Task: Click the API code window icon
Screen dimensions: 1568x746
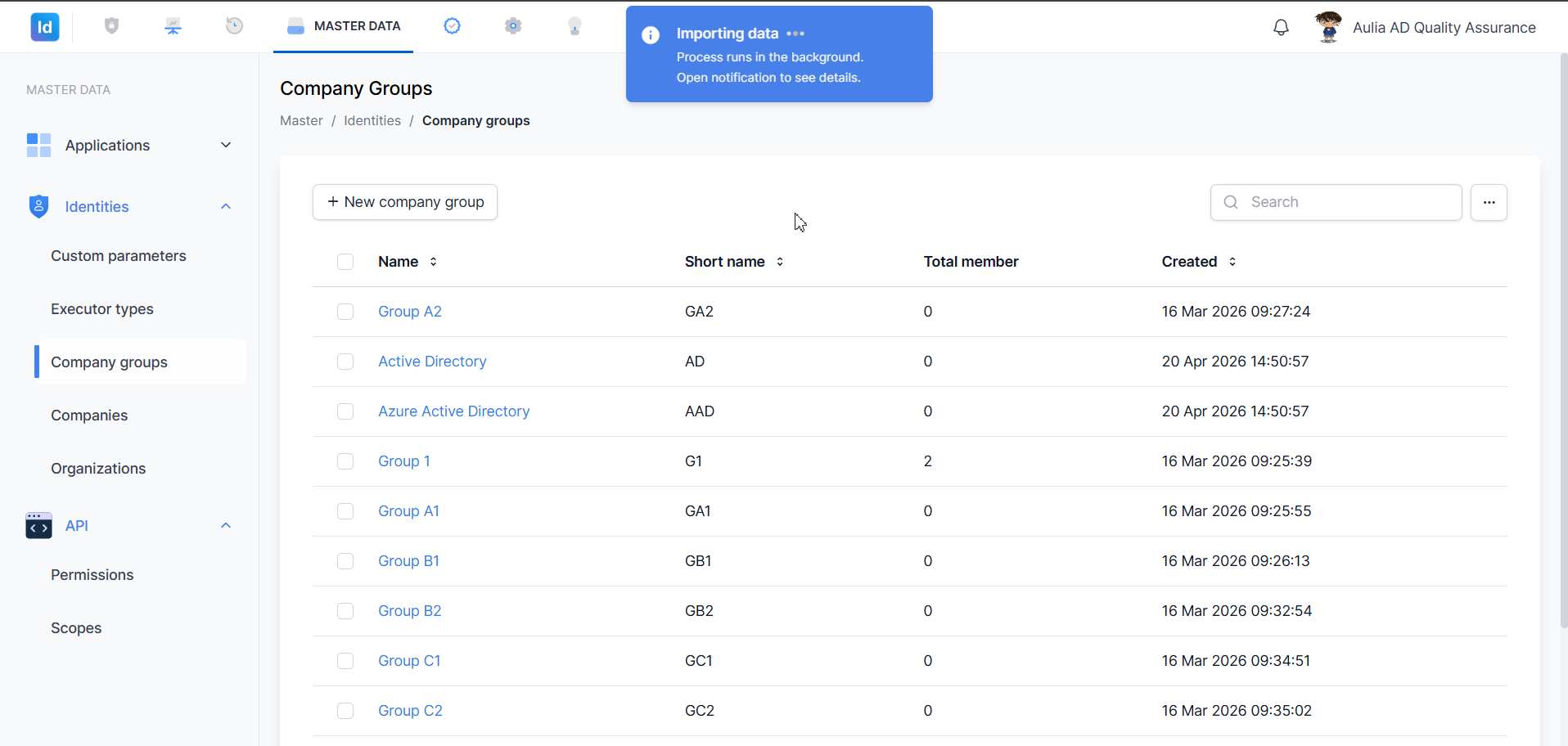Action: click(x=38, y=525)
